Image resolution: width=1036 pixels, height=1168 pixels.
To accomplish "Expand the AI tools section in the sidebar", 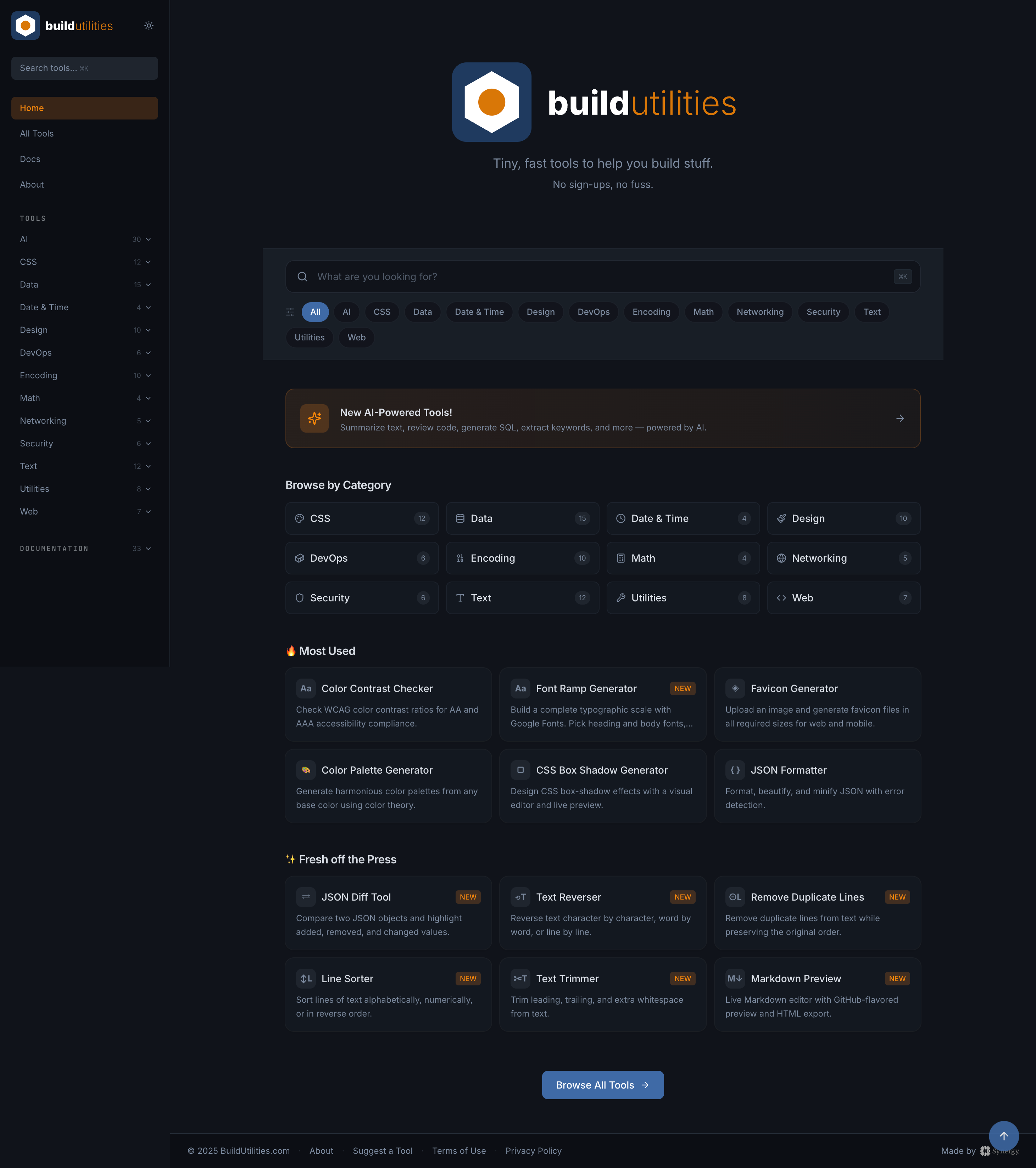I will click(x=85, y=239).
